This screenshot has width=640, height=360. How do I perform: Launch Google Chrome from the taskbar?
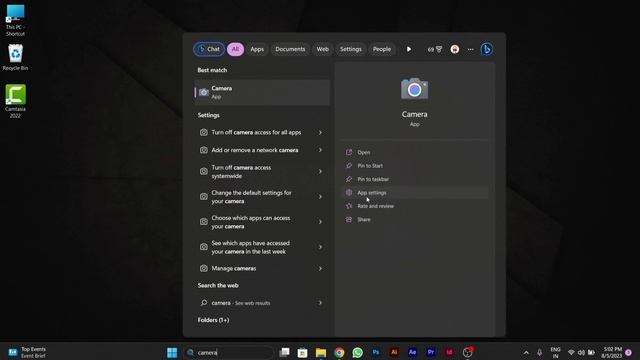click(339, 353)
